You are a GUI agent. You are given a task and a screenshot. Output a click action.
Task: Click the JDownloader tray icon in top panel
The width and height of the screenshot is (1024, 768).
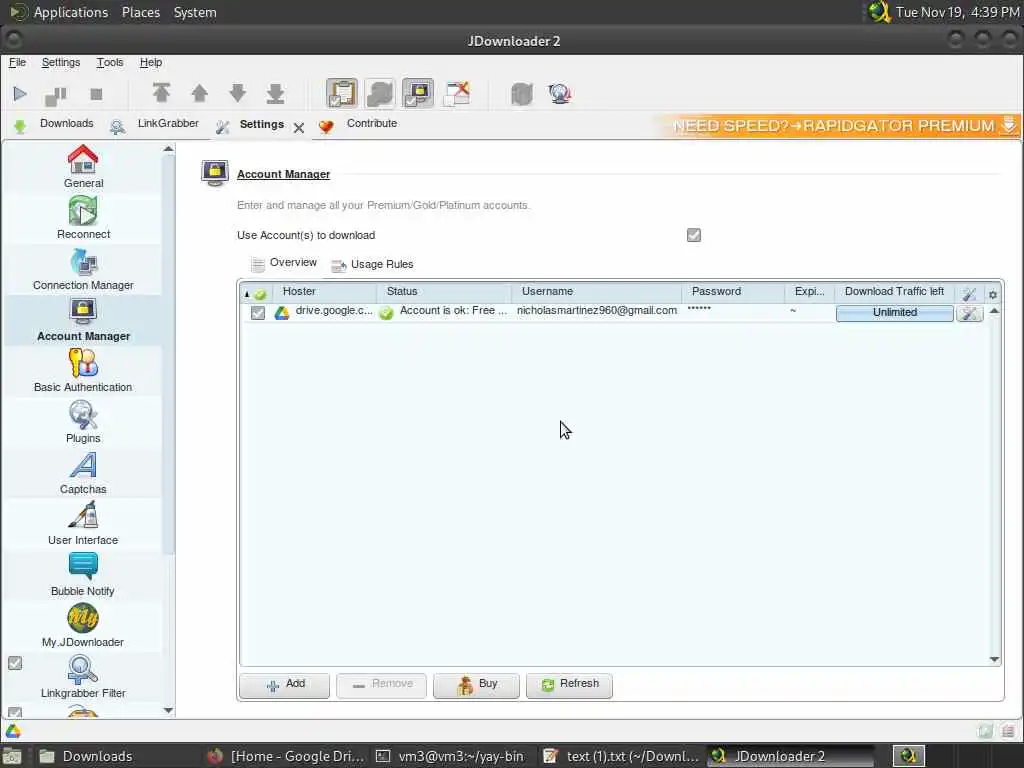point(879,12)
